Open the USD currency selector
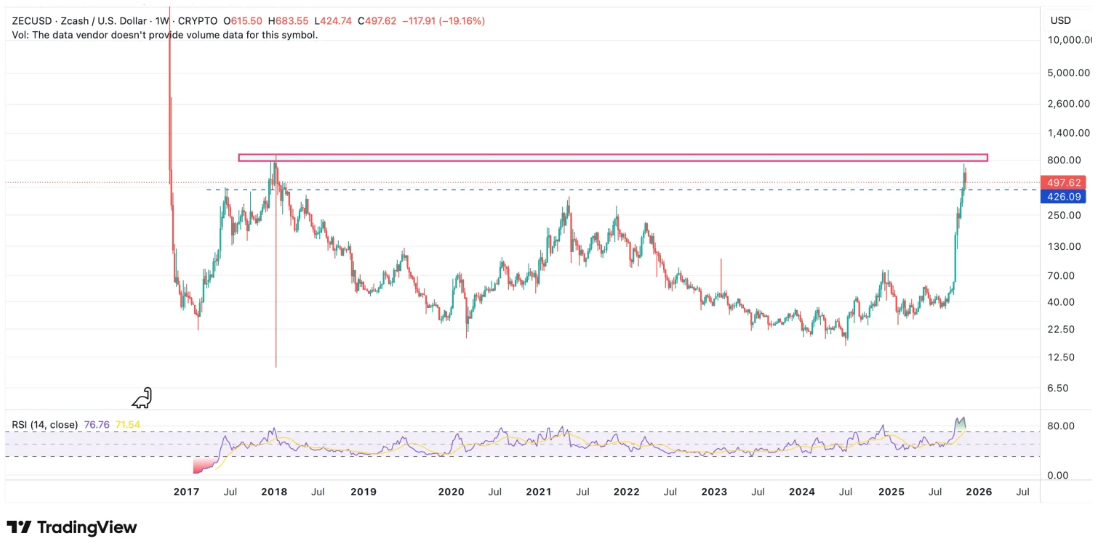Screen dimensions: 1096x548 click(1061, 20)
